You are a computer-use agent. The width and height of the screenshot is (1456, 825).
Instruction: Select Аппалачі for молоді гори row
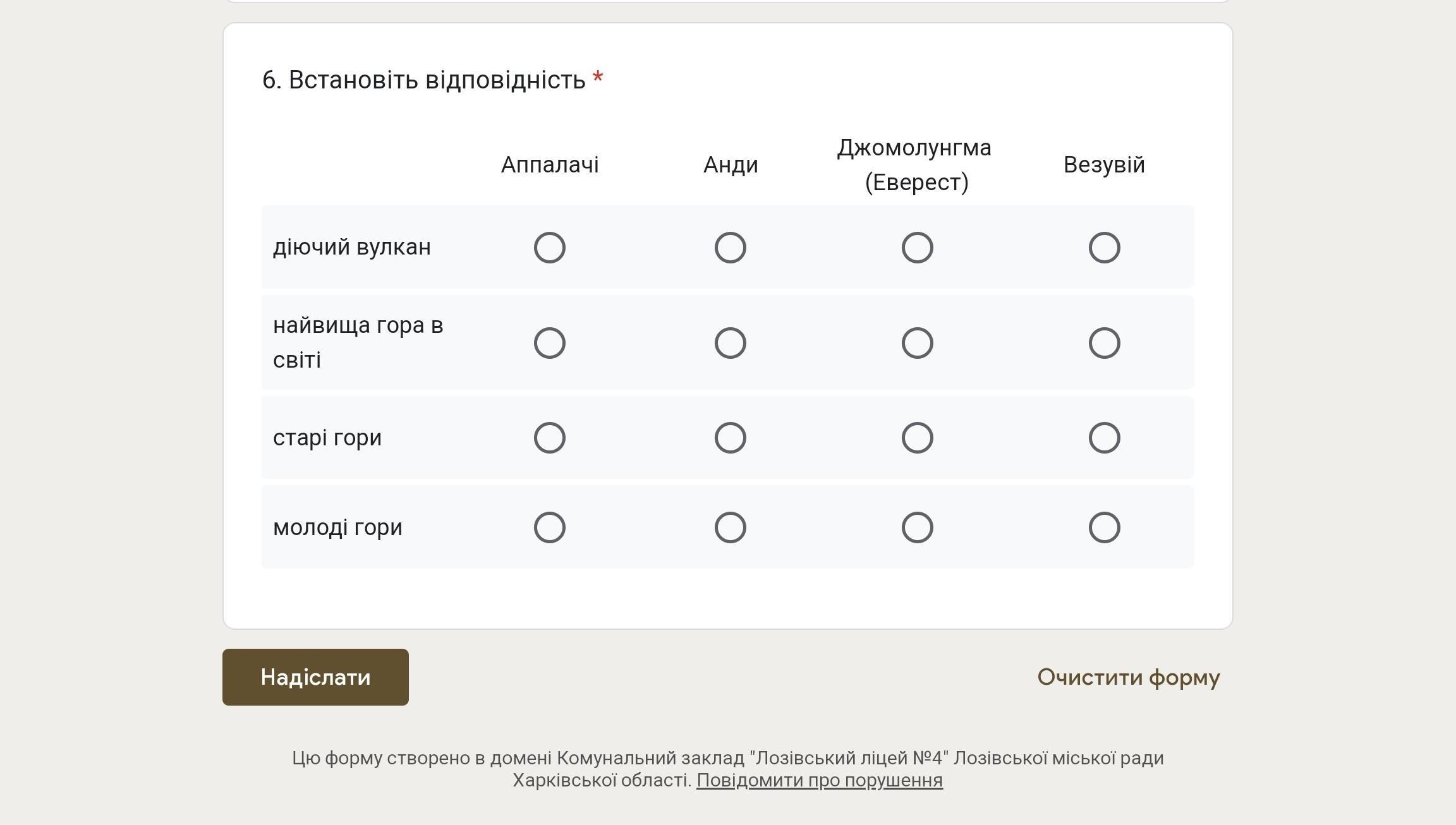pos(549,527)
